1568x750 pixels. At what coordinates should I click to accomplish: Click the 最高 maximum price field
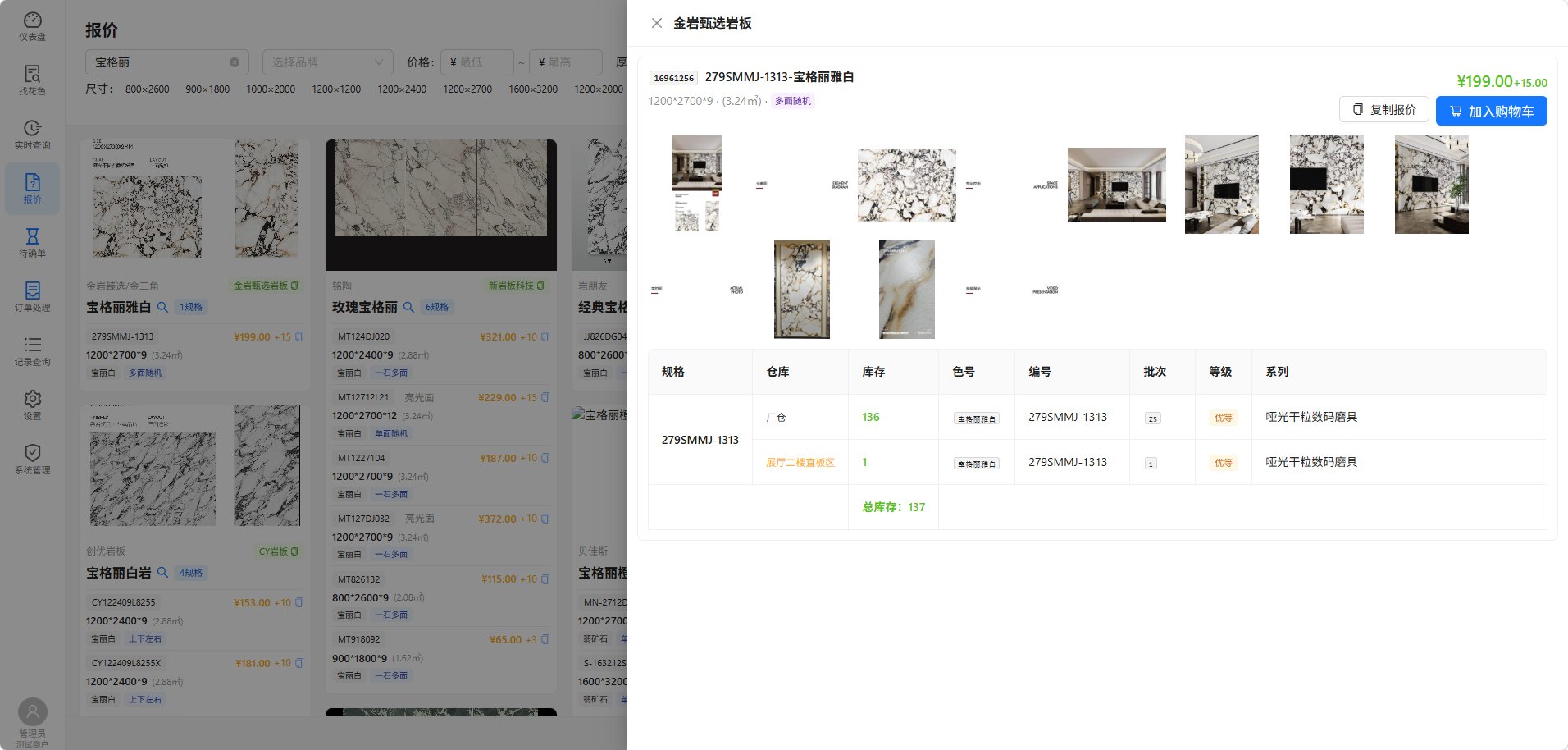[x=565, y=62]
